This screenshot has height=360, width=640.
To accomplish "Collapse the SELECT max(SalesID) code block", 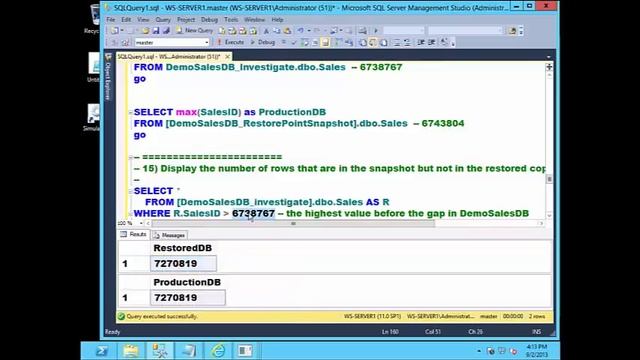I will coord(131,112).
